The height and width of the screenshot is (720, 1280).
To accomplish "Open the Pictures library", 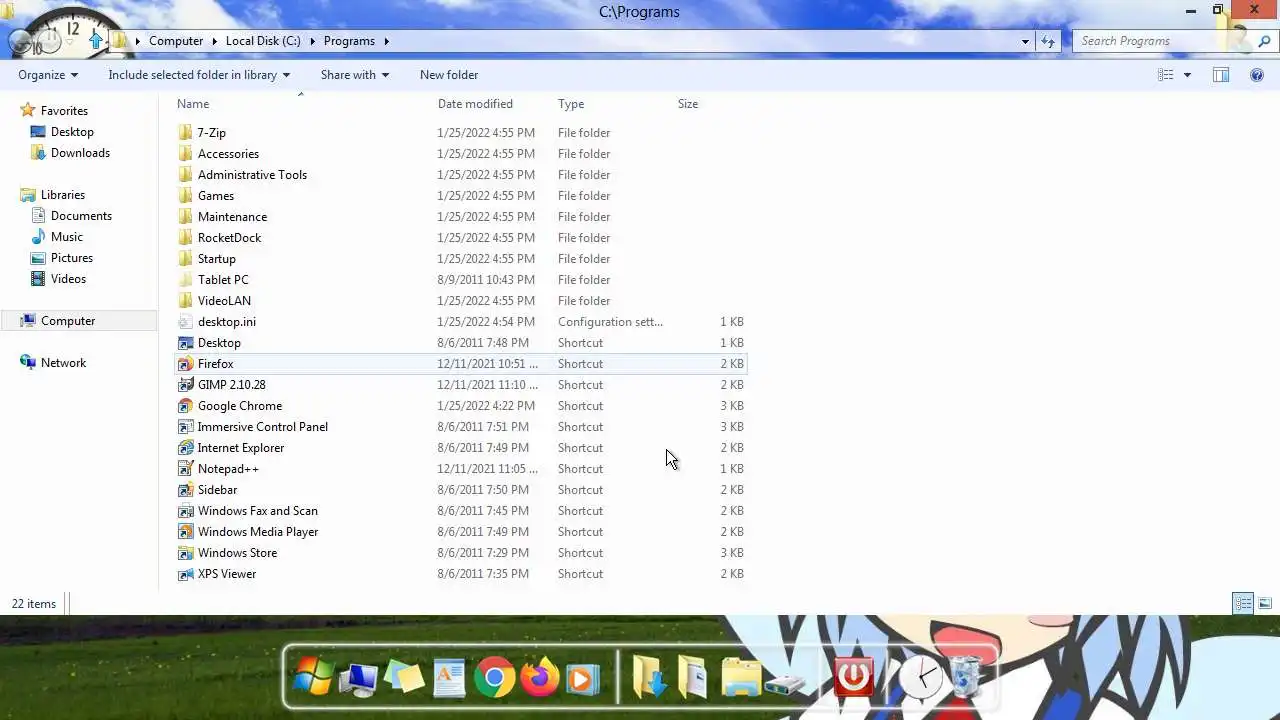I will pos(72,258).
